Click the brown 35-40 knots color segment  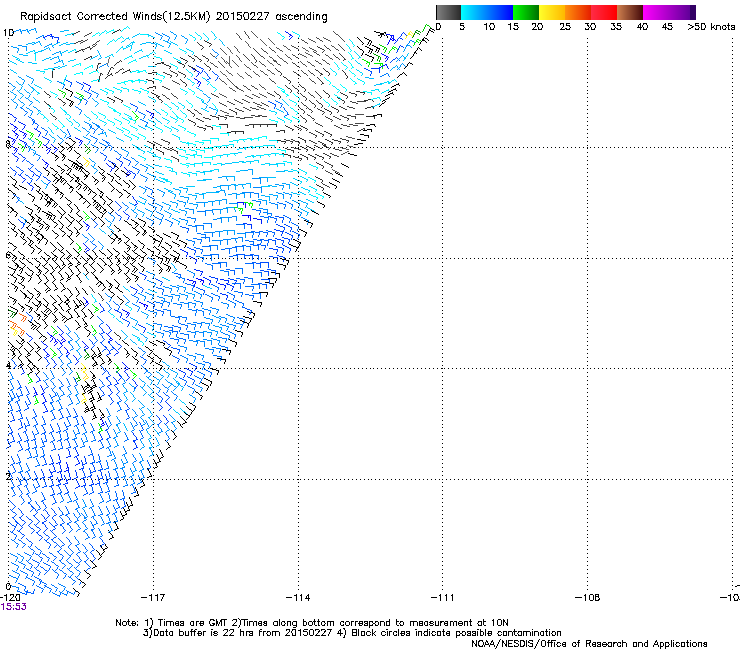click(x=630, y=12)
